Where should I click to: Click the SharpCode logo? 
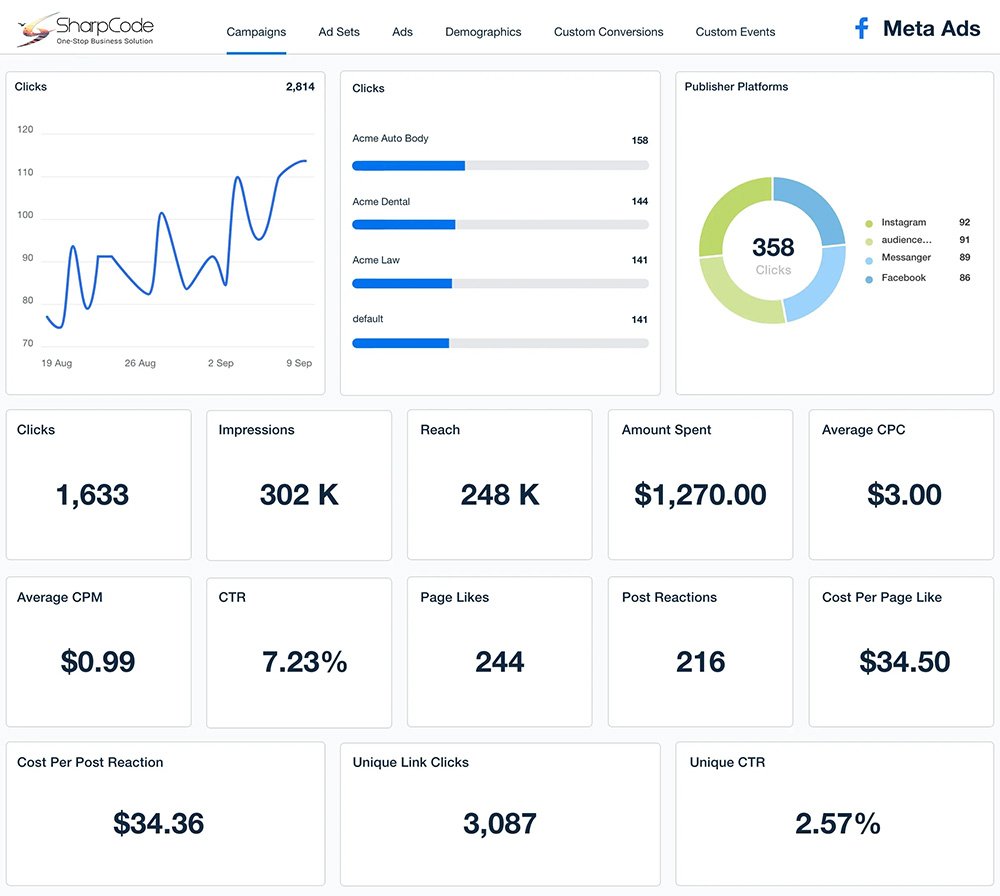[85, 30]
